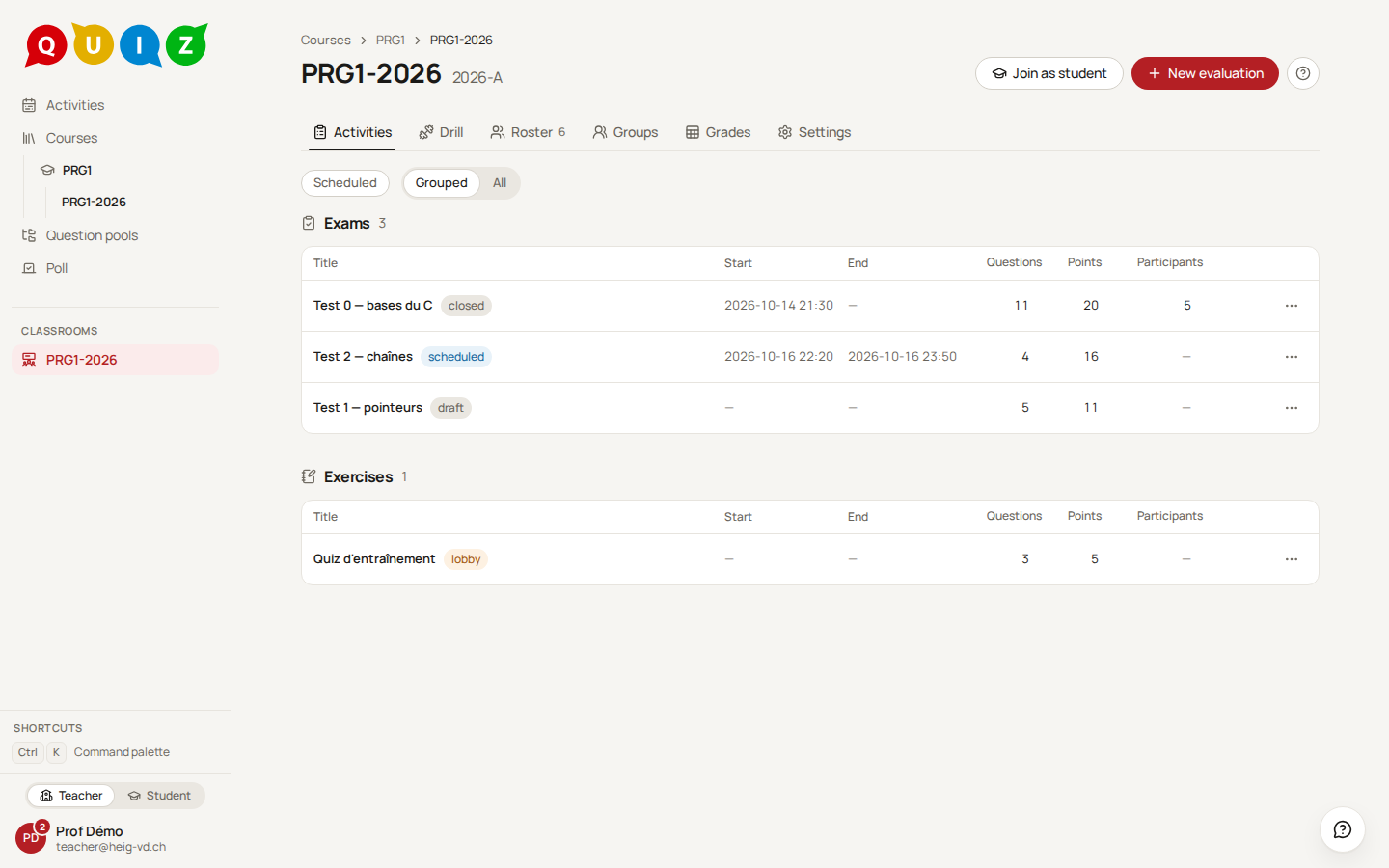This screenshot has width=1389, height=868.
Task: Select the Grouped view
Action: 441,183
